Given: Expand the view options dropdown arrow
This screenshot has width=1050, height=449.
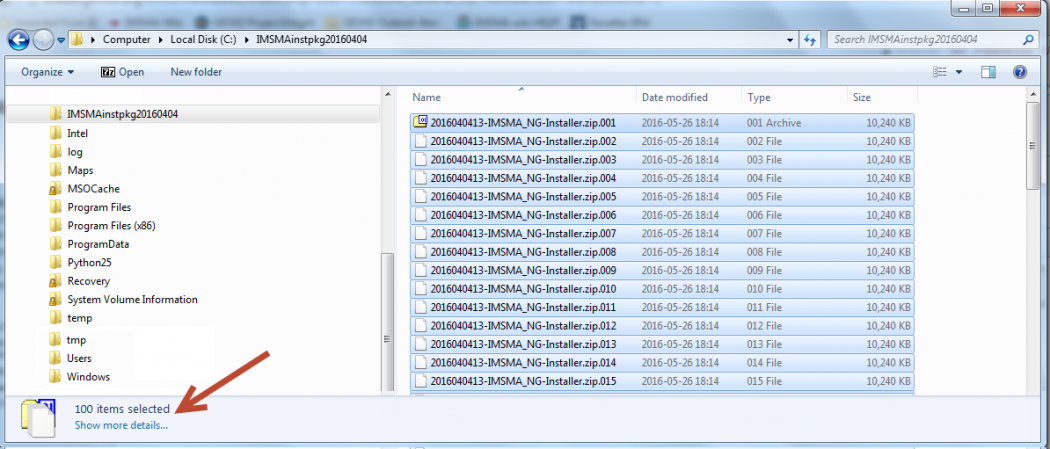Looking at the screenshot, I should coord(959,72).
